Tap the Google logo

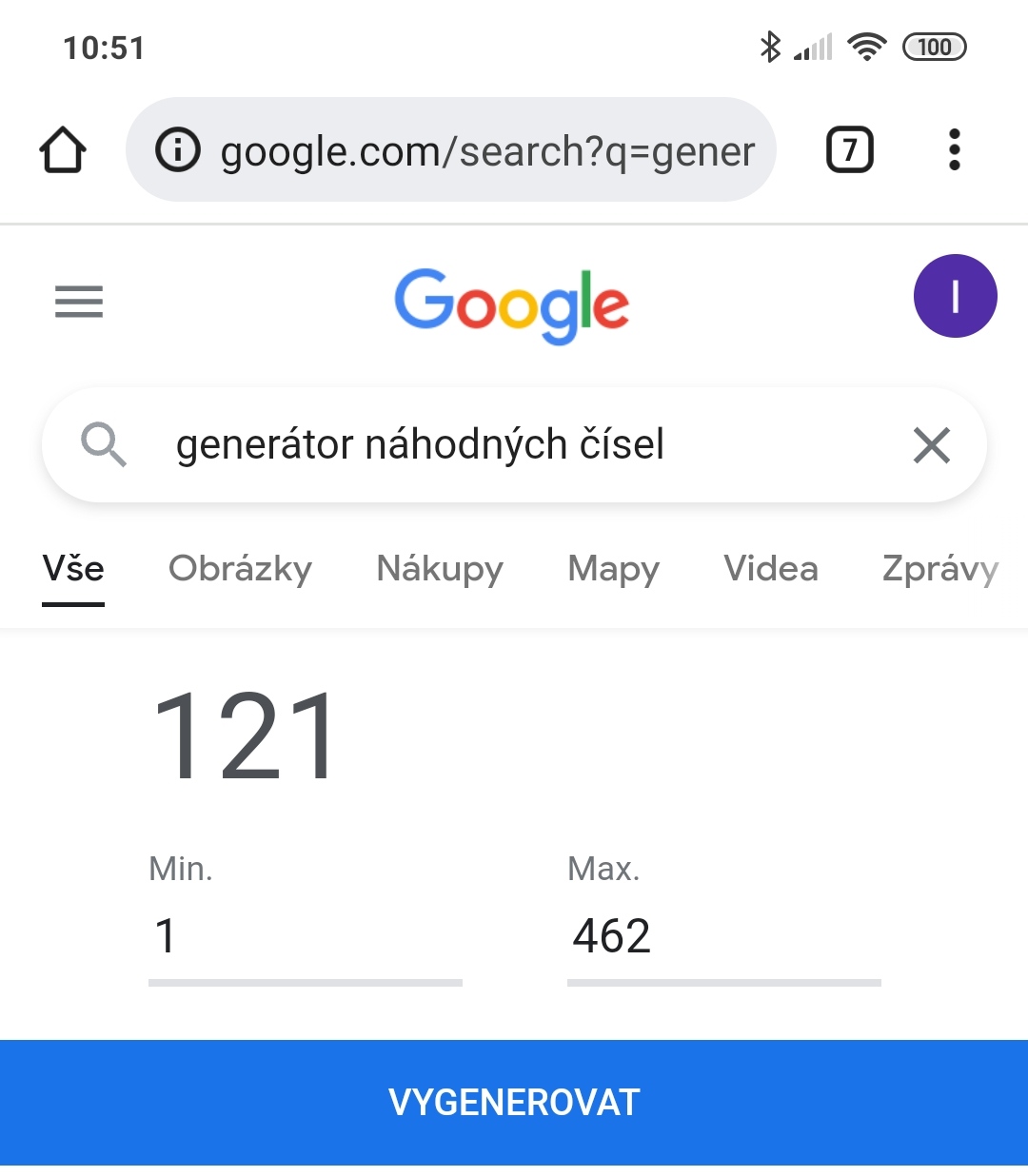pos(512,304)
